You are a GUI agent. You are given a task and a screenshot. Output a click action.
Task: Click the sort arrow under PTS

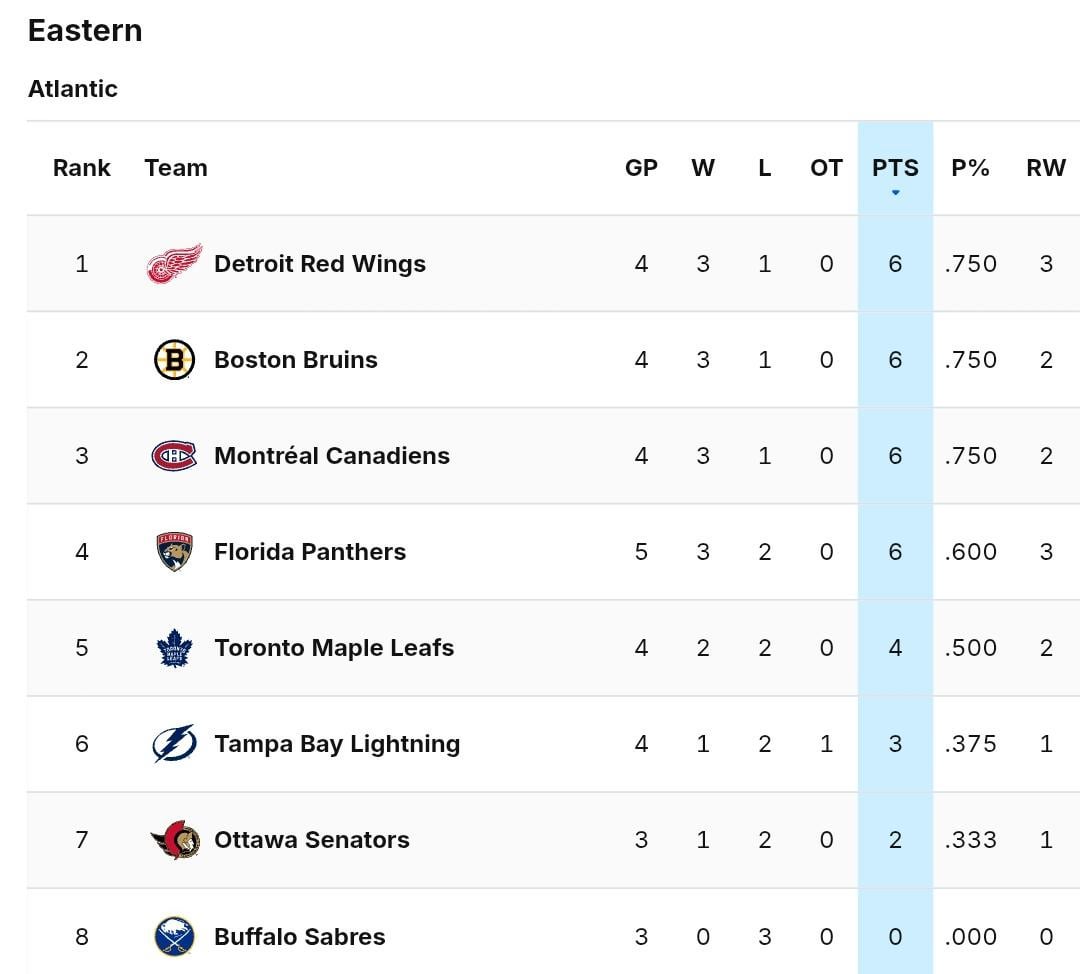[x=895, y=190]
